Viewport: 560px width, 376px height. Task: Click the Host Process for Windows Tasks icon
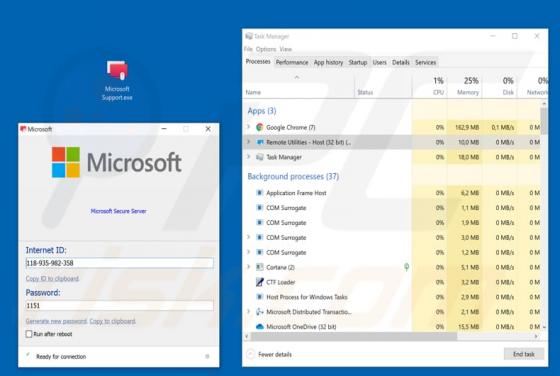[x=260, y=297]
